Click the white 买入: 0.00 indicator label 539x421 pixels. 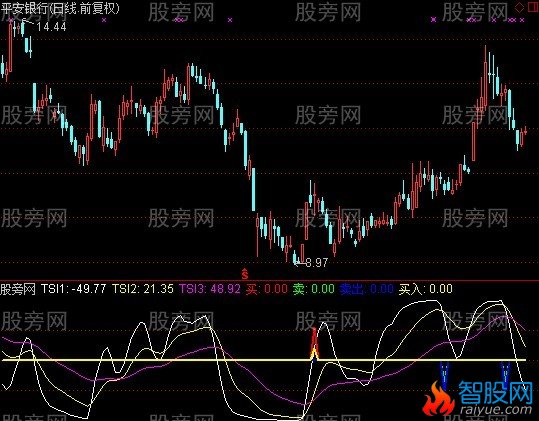pyautogui.click(x=426, y=289)
